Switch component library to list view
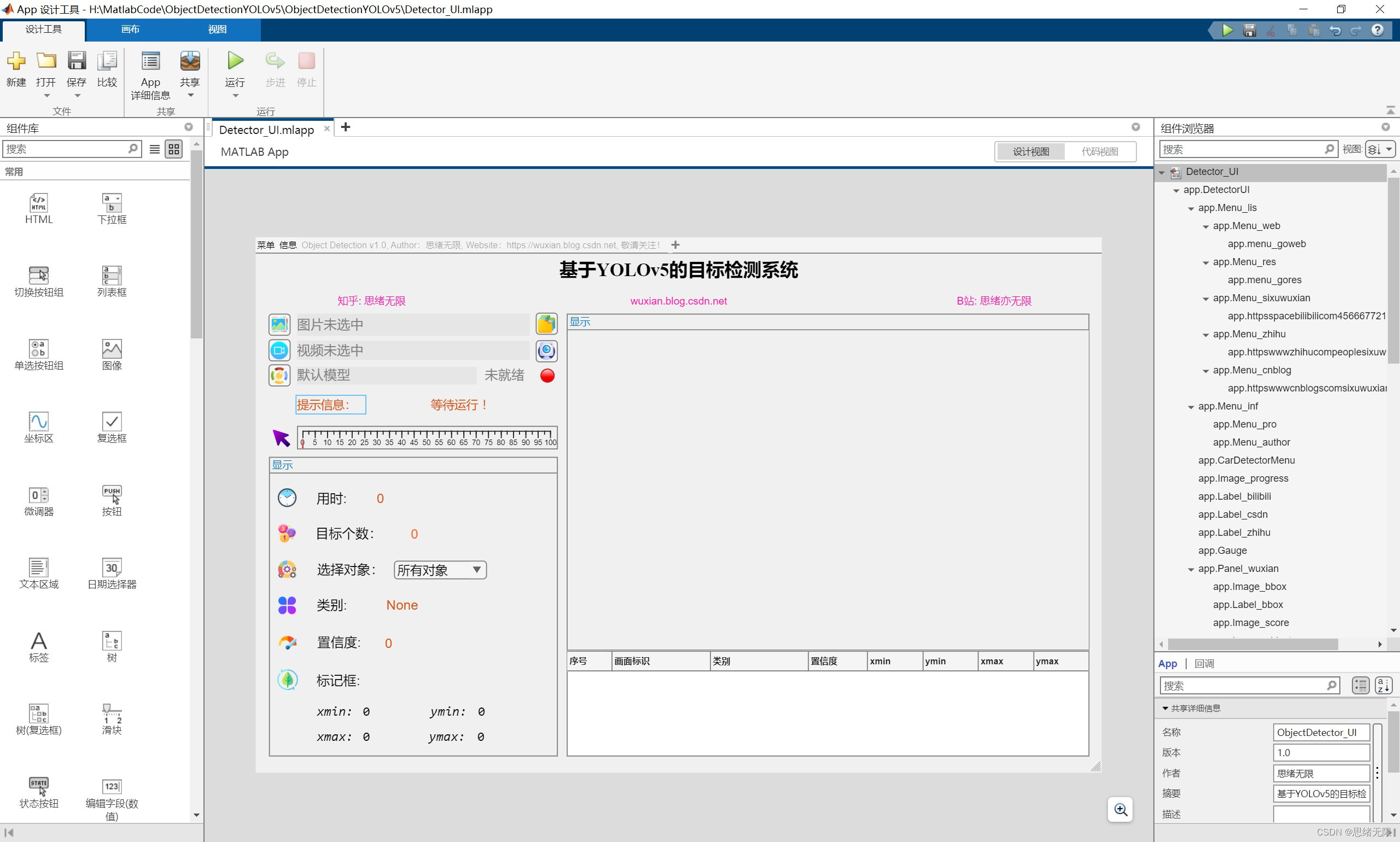1400x842 pixels. point(154,149)
